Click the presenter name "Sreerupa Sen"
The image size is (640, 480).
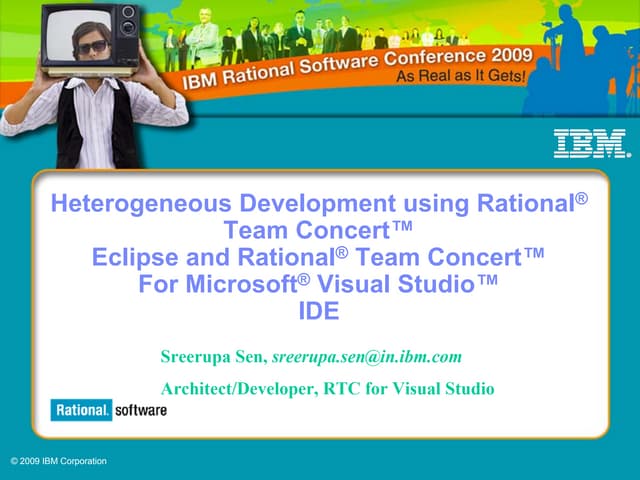tap(212, 356)
